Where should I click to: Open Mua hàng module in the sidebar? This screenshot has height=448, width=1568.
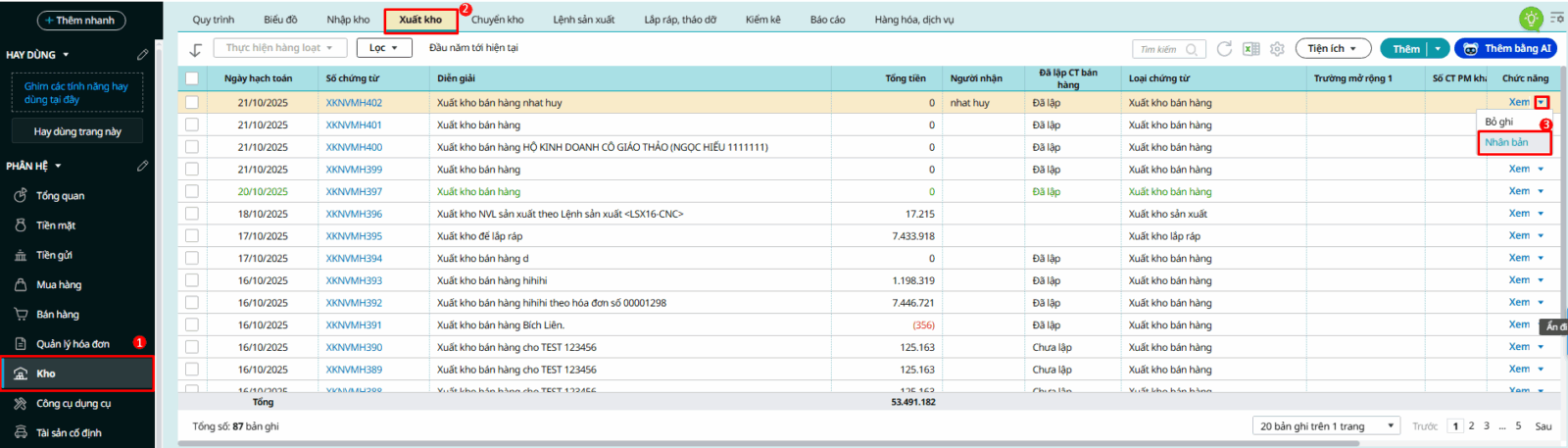tap(59, 285)
